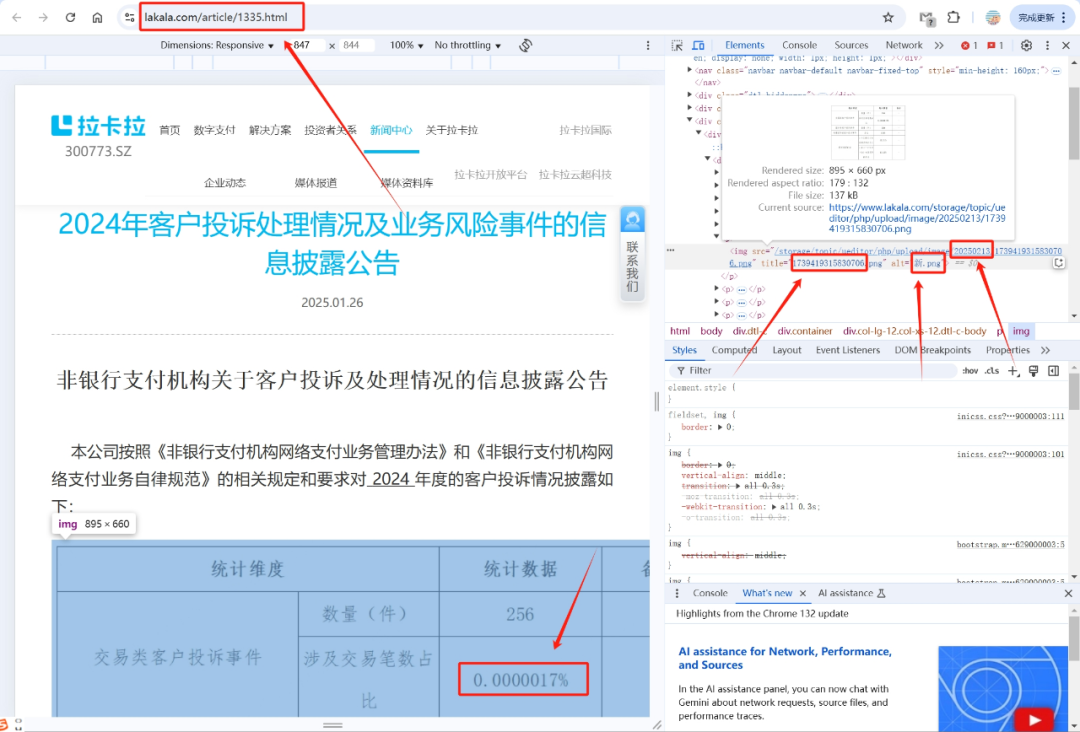
Task: Close the bottom drawer
Action: [x=1068, y=593]
